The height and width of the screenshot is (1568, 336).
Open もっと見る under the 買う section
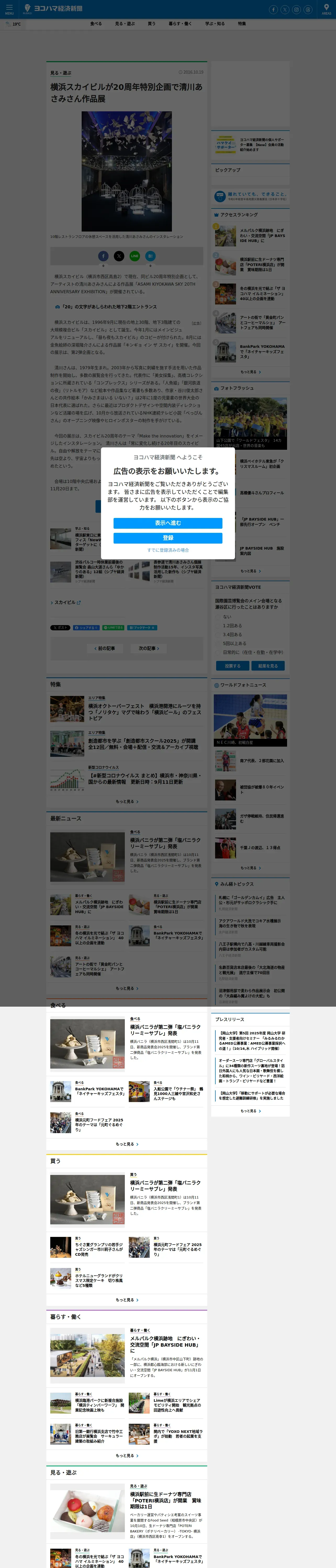pos(127,1300)
